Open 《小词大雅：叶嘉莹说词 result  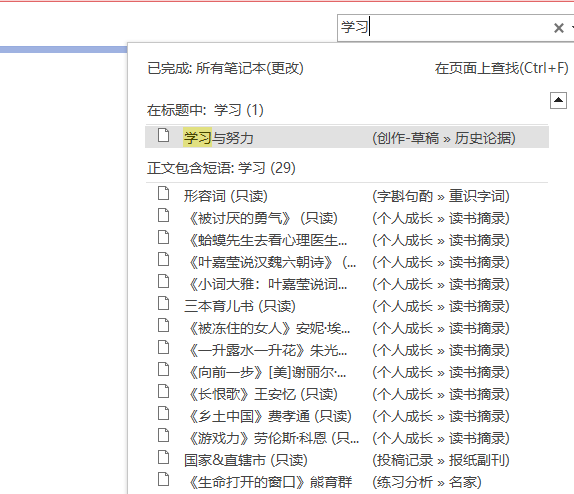[347, 284]
